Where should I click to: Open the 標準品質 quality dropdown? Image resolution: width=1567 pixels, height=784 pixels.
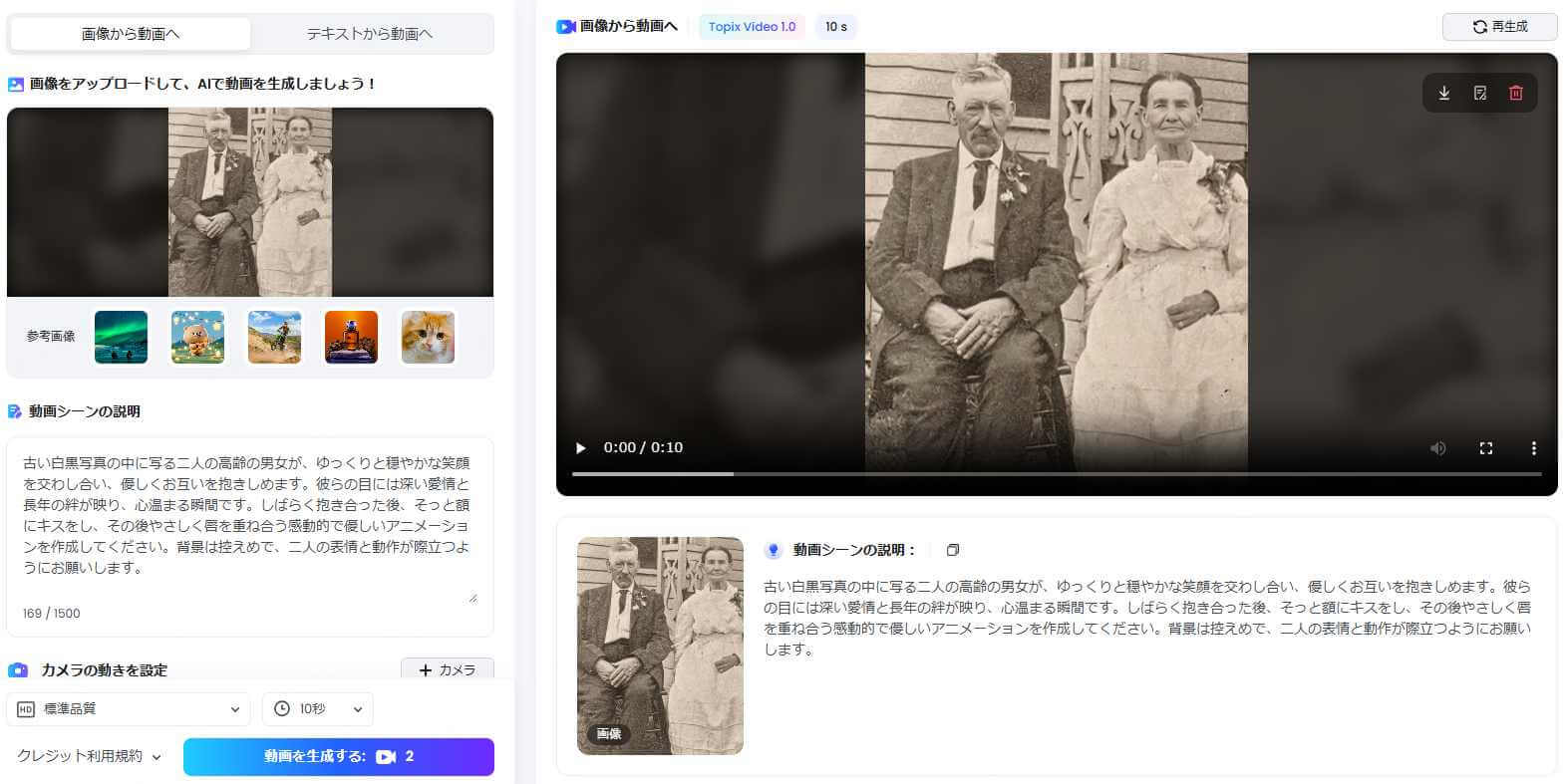pyautogui.click(x=129, y=709)
